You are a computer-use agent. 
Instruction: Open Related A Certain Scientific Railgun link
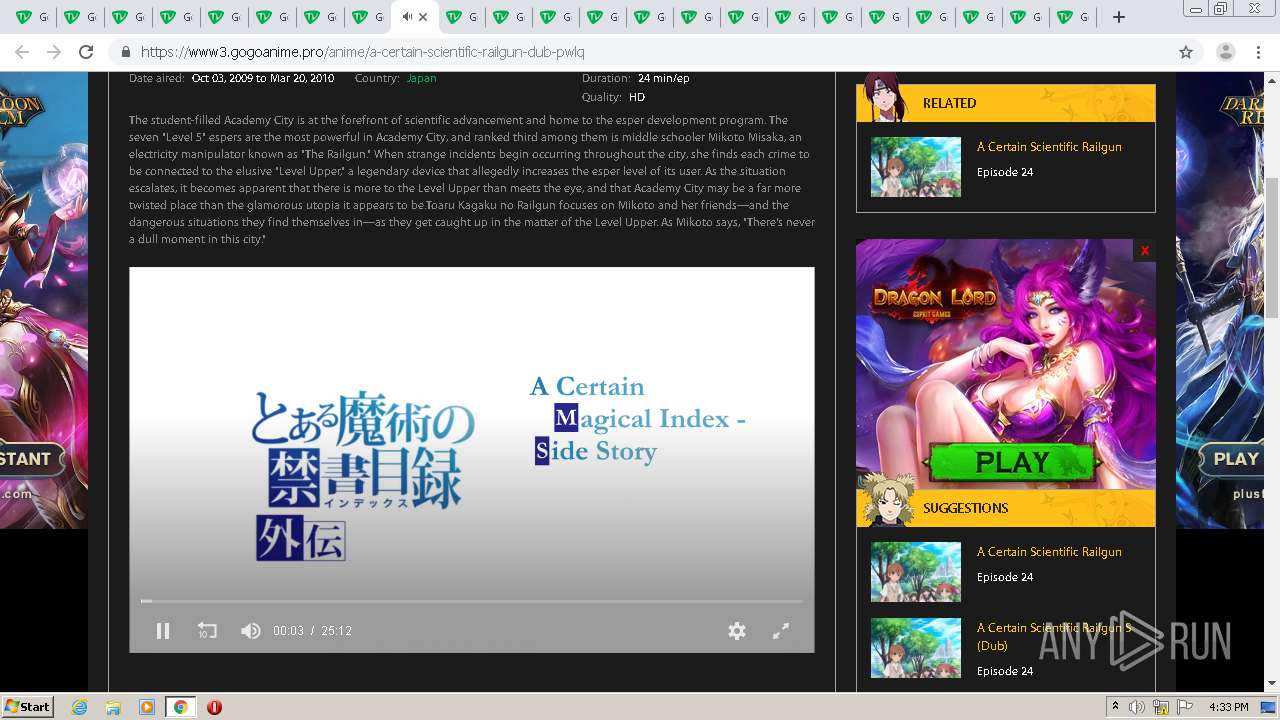click(x=1049, y=147)
